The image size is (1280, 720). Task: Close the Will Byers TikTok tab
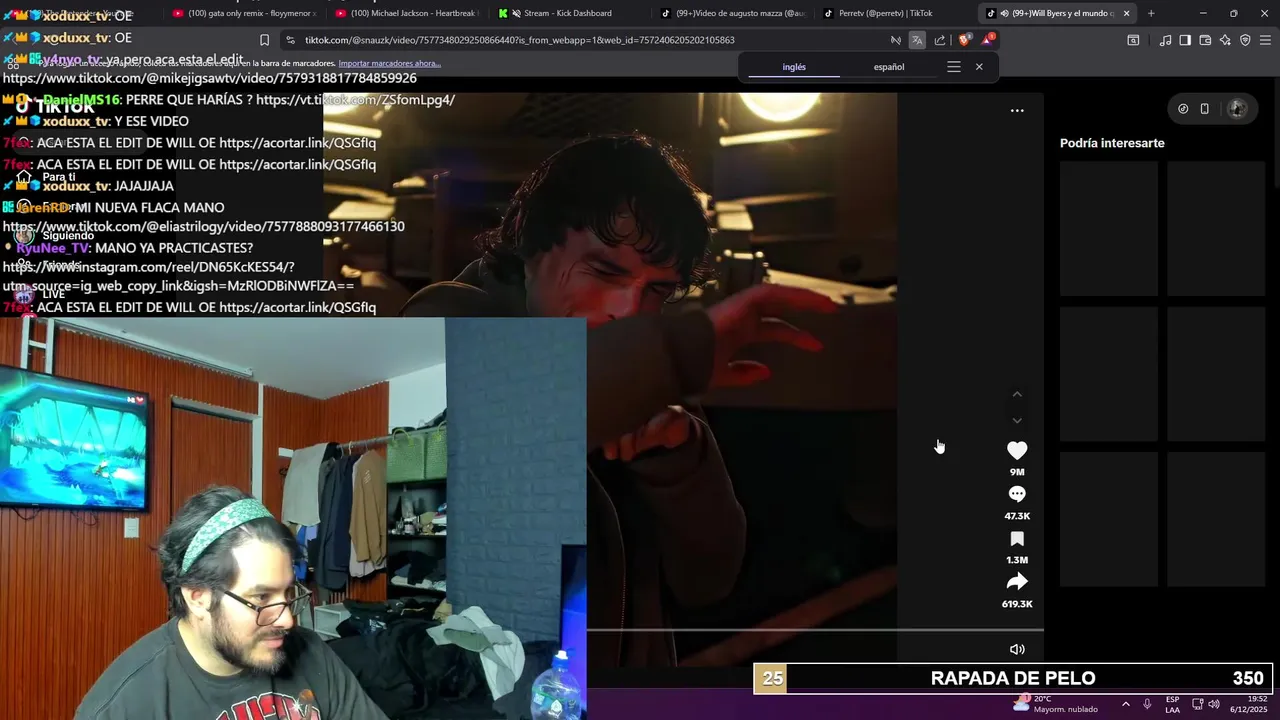click(1126, 13)
